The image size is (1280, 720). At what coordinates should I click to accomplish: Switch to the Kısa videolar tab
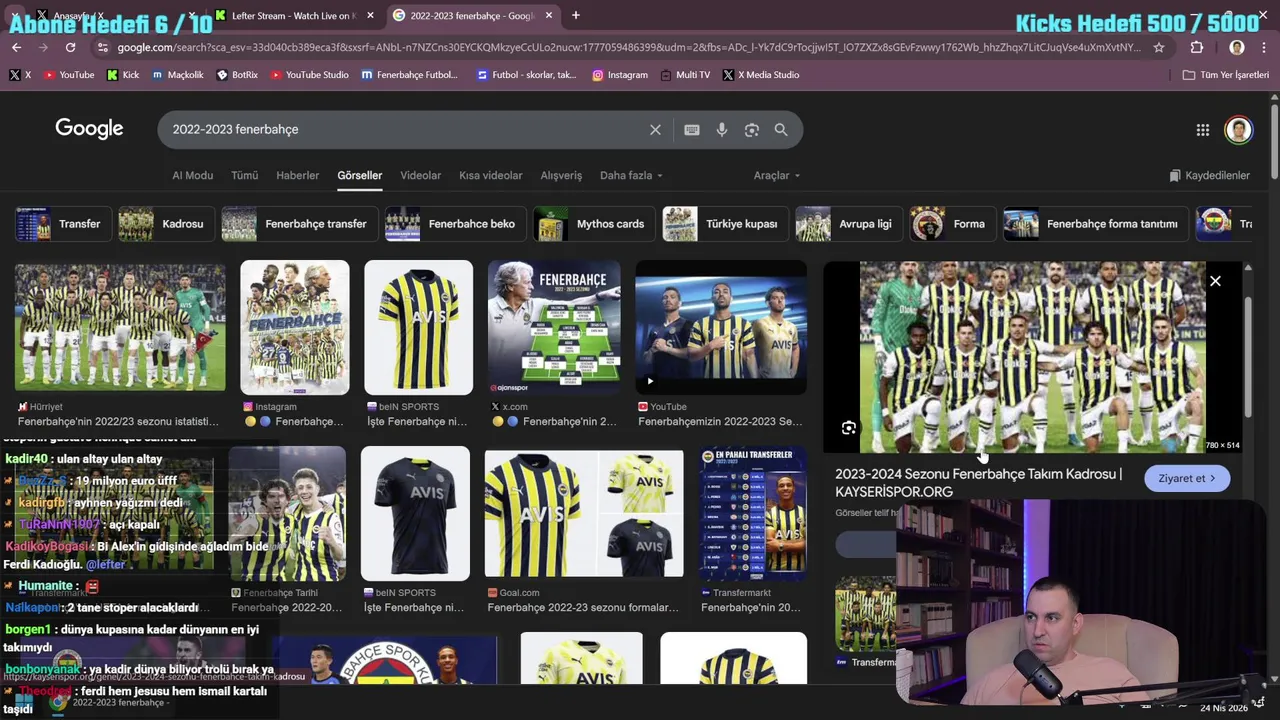[490, 175]
